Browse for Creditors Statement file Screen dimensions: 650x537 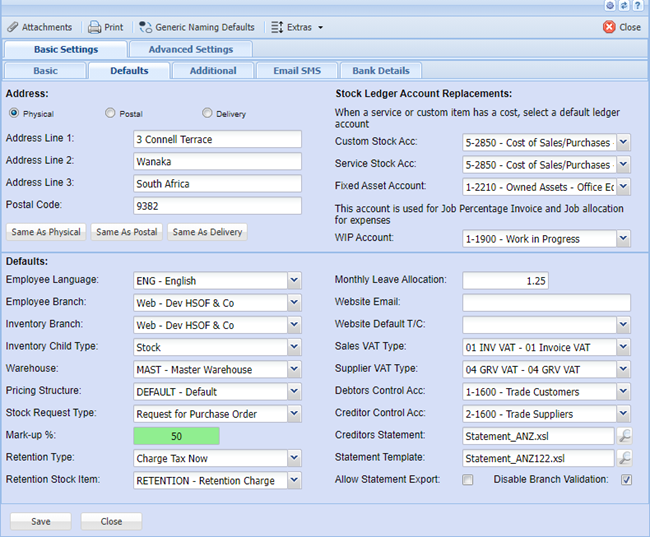(624, 436)
